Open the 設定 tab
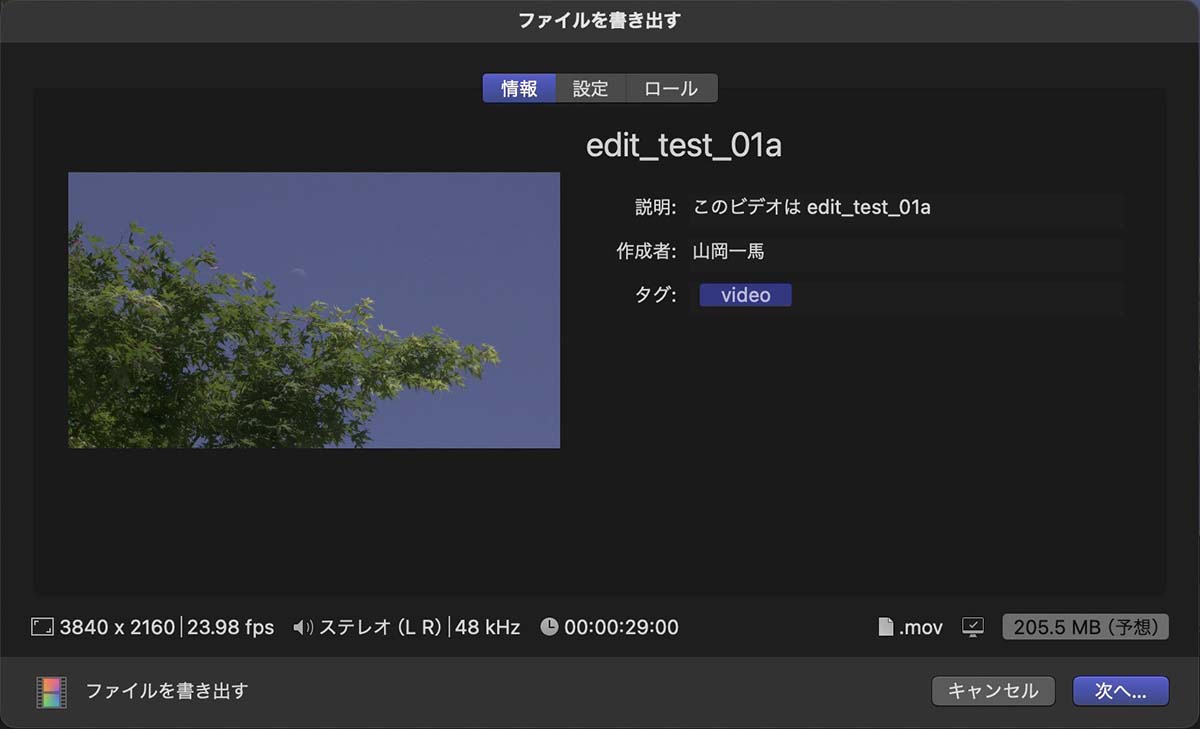This screenshot has height=729, width=1200. (x=590, y=88)
